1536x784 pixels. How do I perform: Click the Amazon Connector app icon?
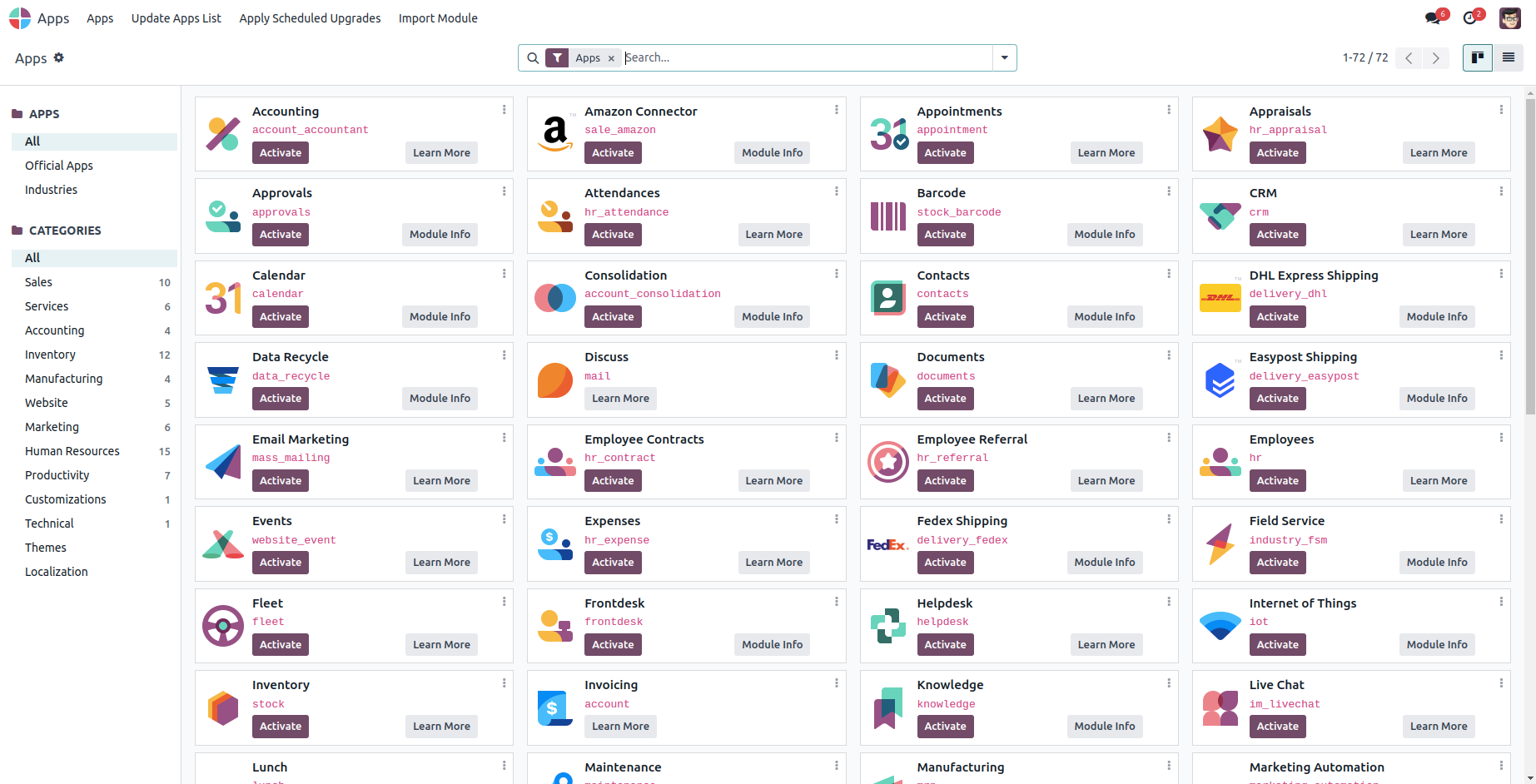coord(555,133)
